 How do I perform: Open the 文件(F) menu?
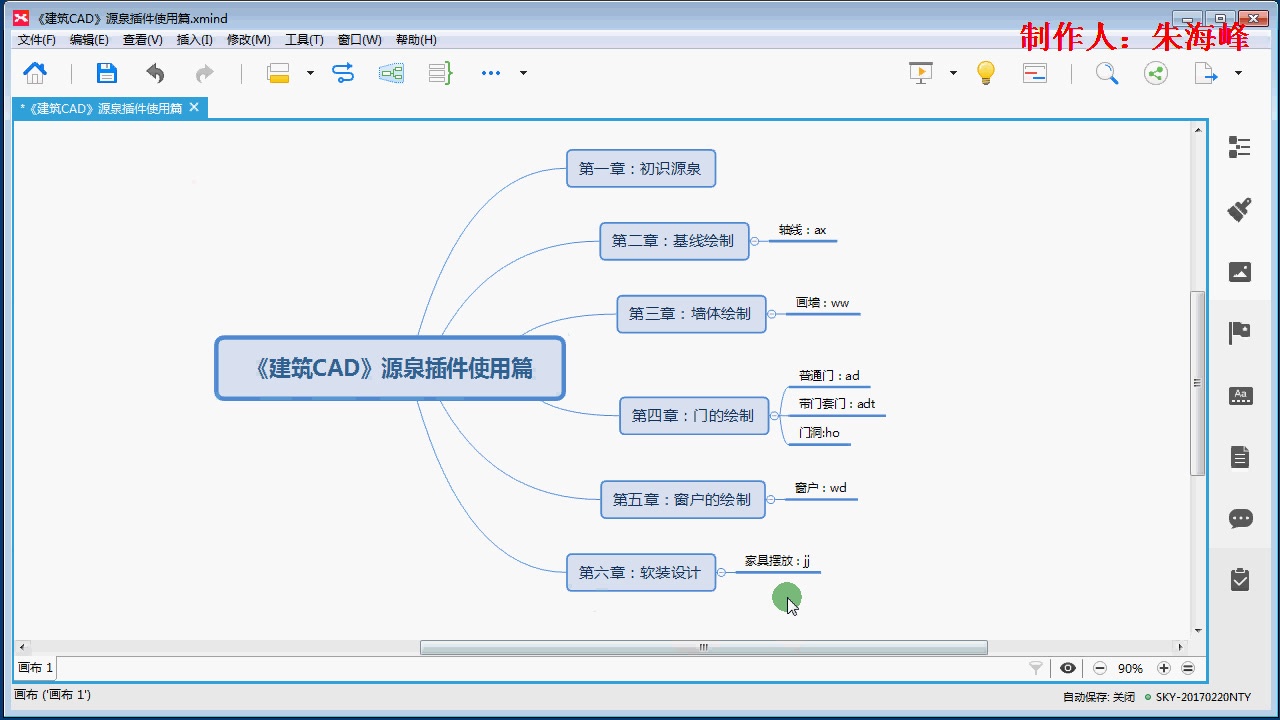(37, 40)
